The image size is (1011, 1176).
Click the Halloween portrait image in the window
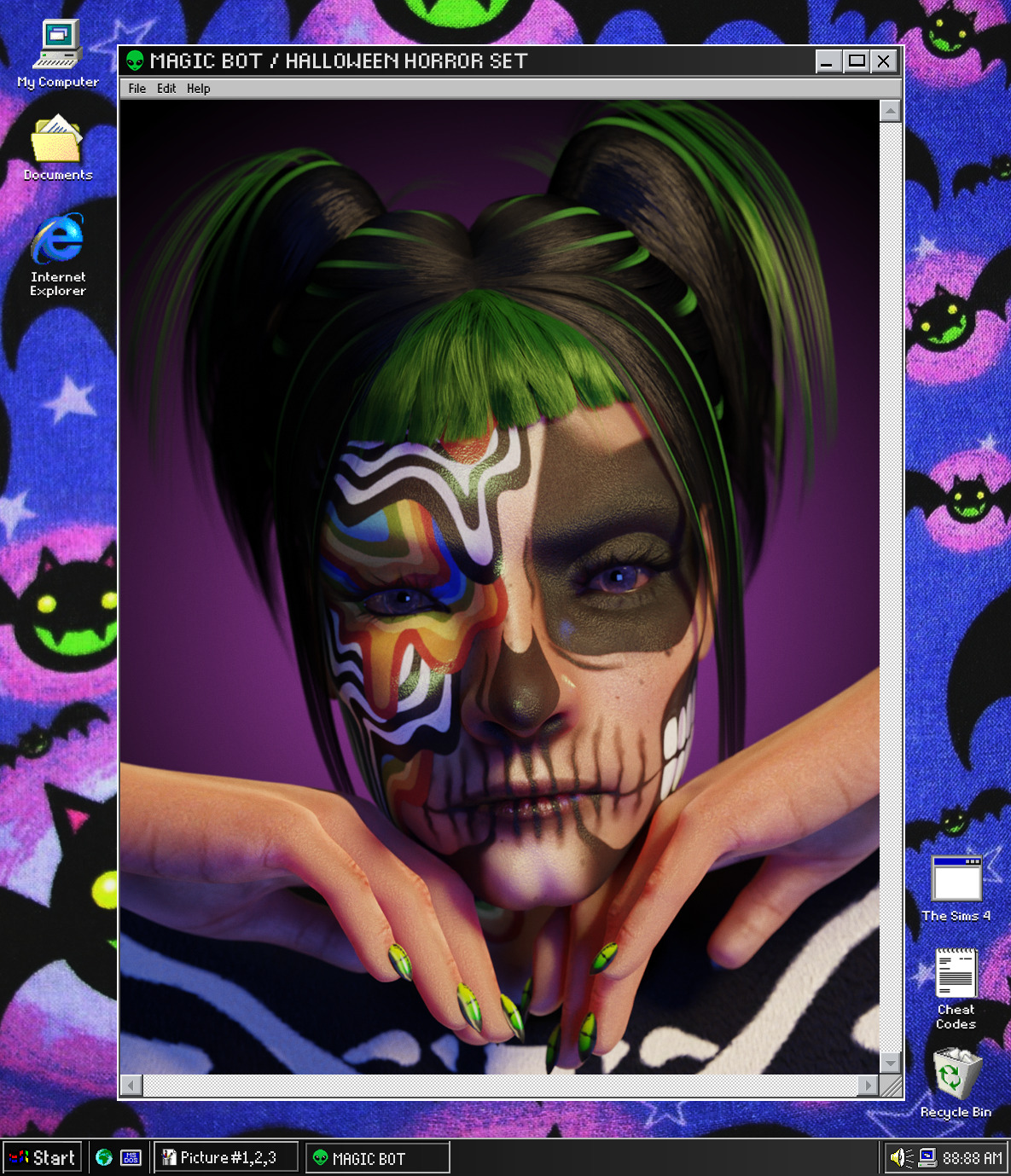click(x=499, y=587)
